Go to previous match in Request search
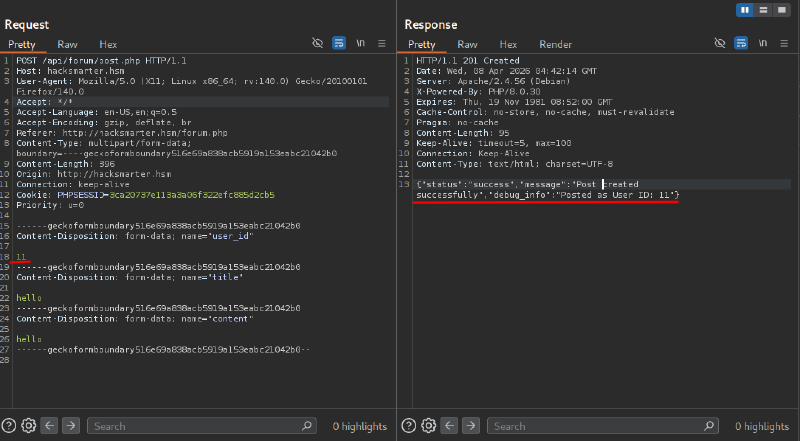The image size is (800, 441). coord(49,425)
